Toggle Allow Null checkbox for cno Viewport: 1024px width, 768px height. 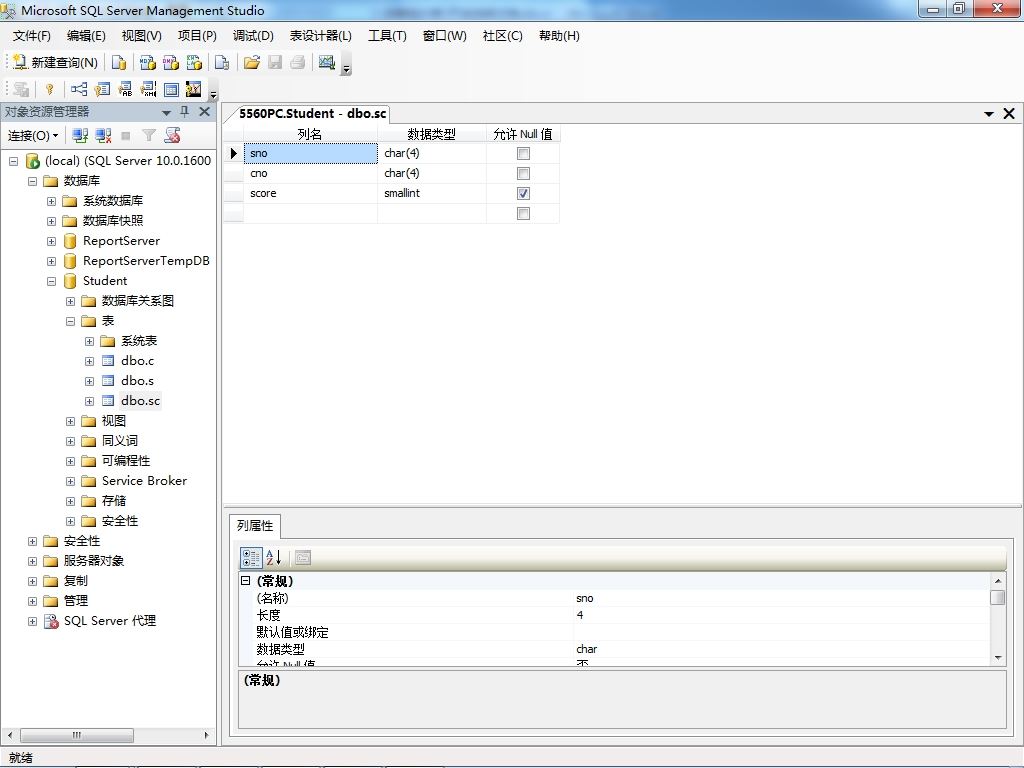coord(523,173)
